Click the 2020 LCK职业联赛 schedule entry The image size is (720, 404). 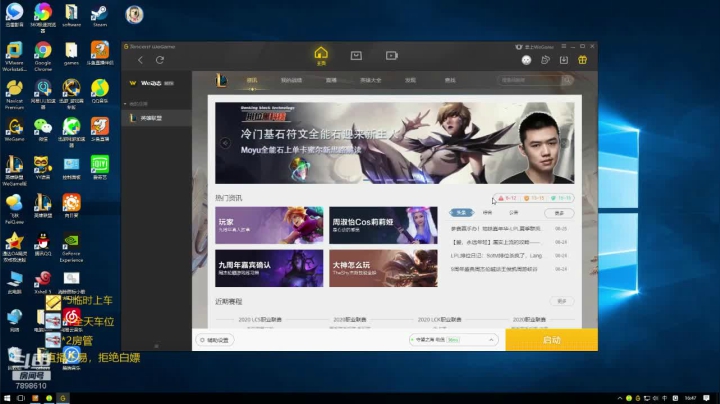pos(439,320)
